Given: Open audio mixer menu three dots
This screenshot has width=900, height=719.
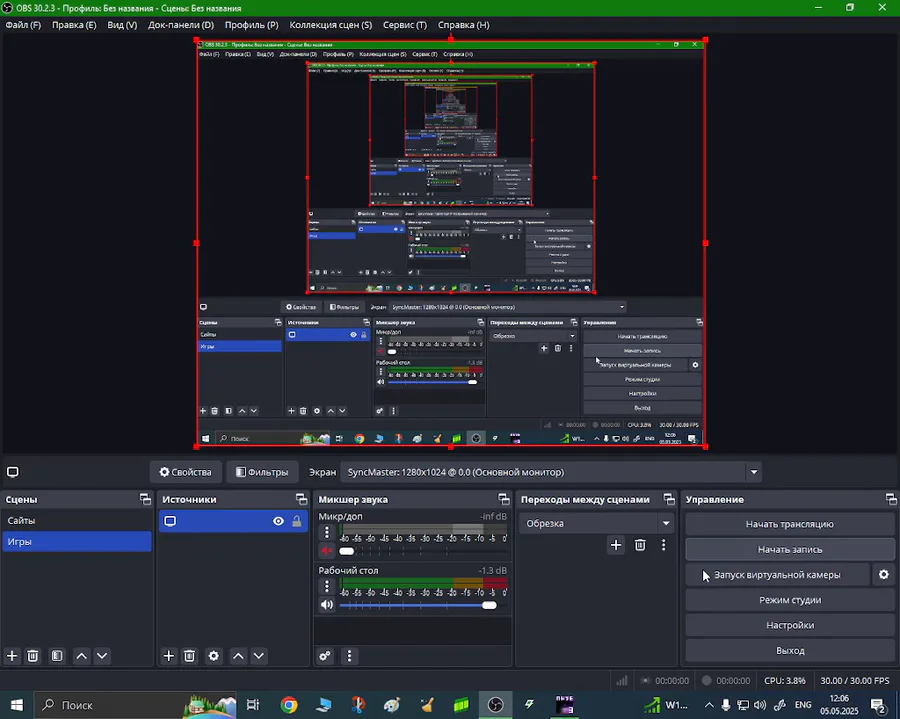Looking at the screenshot, I should point(350,655).
